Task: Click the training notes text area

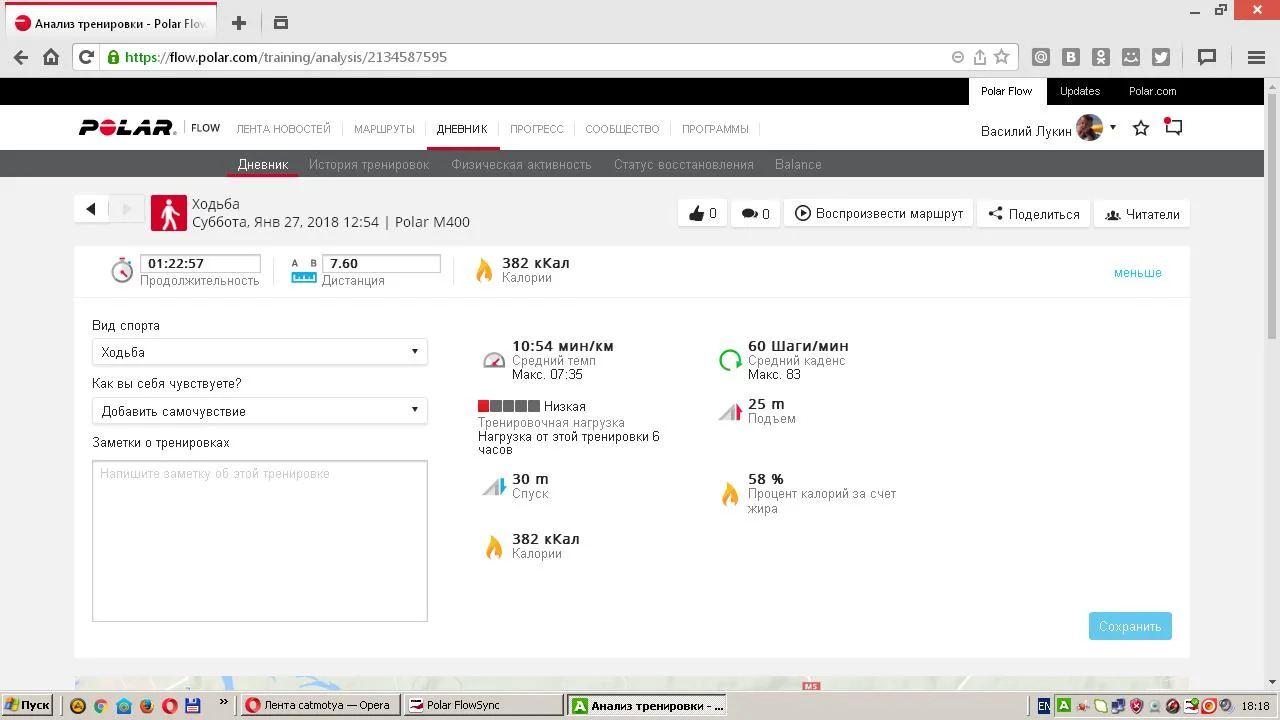Action: (260, 541)
